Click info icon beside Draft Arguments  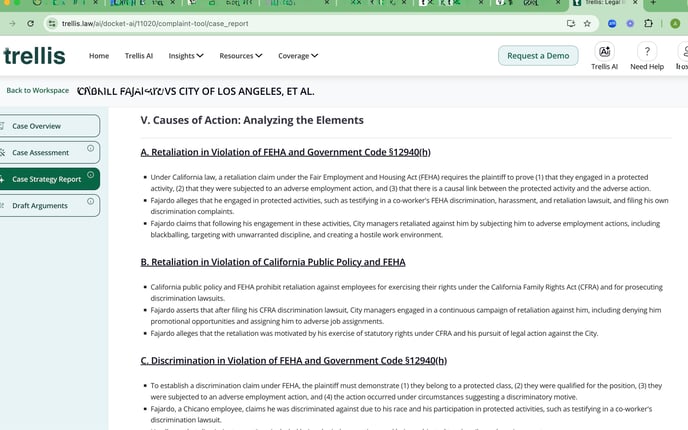(90, 201)
